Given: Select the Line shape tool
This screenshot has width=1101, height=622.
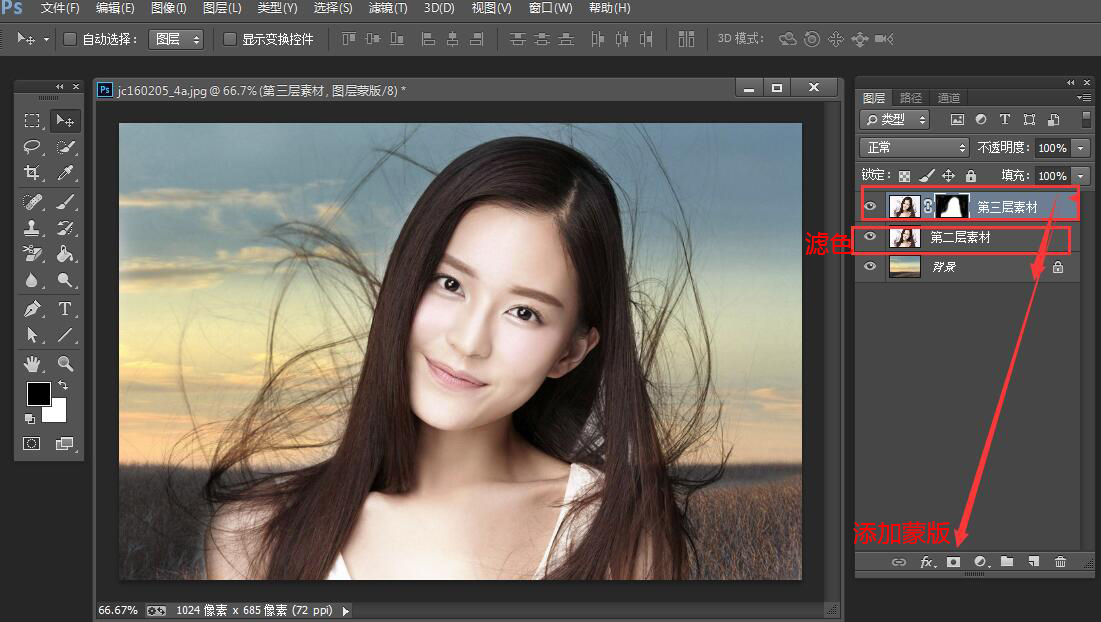Looking at the screenshot, I should point(65,335).
